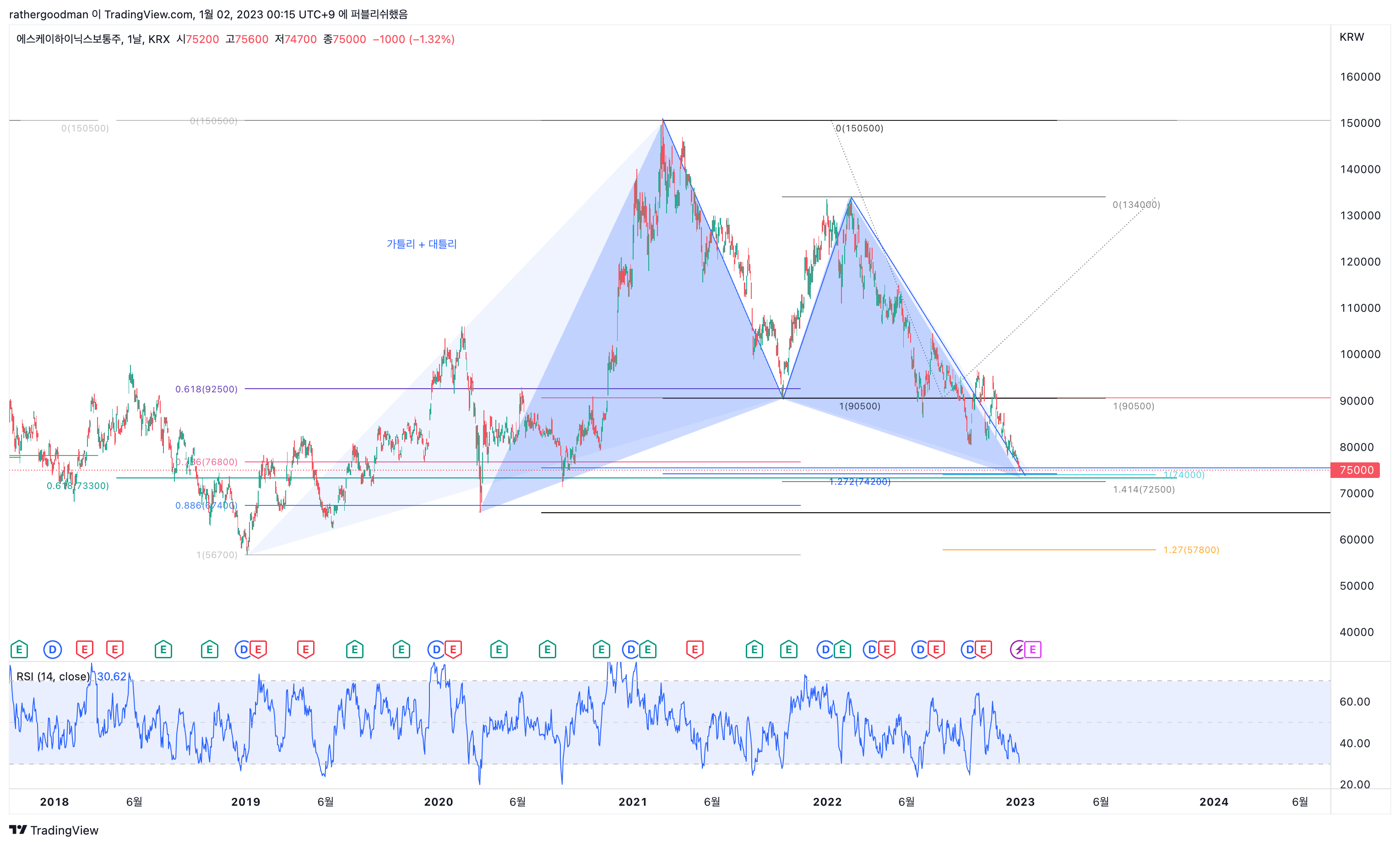Select the 1.414(72500) level label
This screenshot has width=1400, height=846.
(x=1144, y=489)
